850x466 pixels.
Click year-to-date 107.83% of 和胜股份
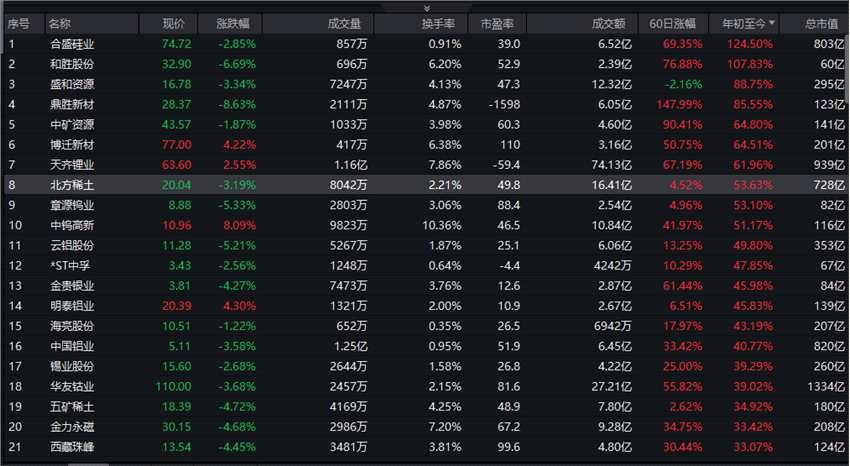tap(750, 64)
